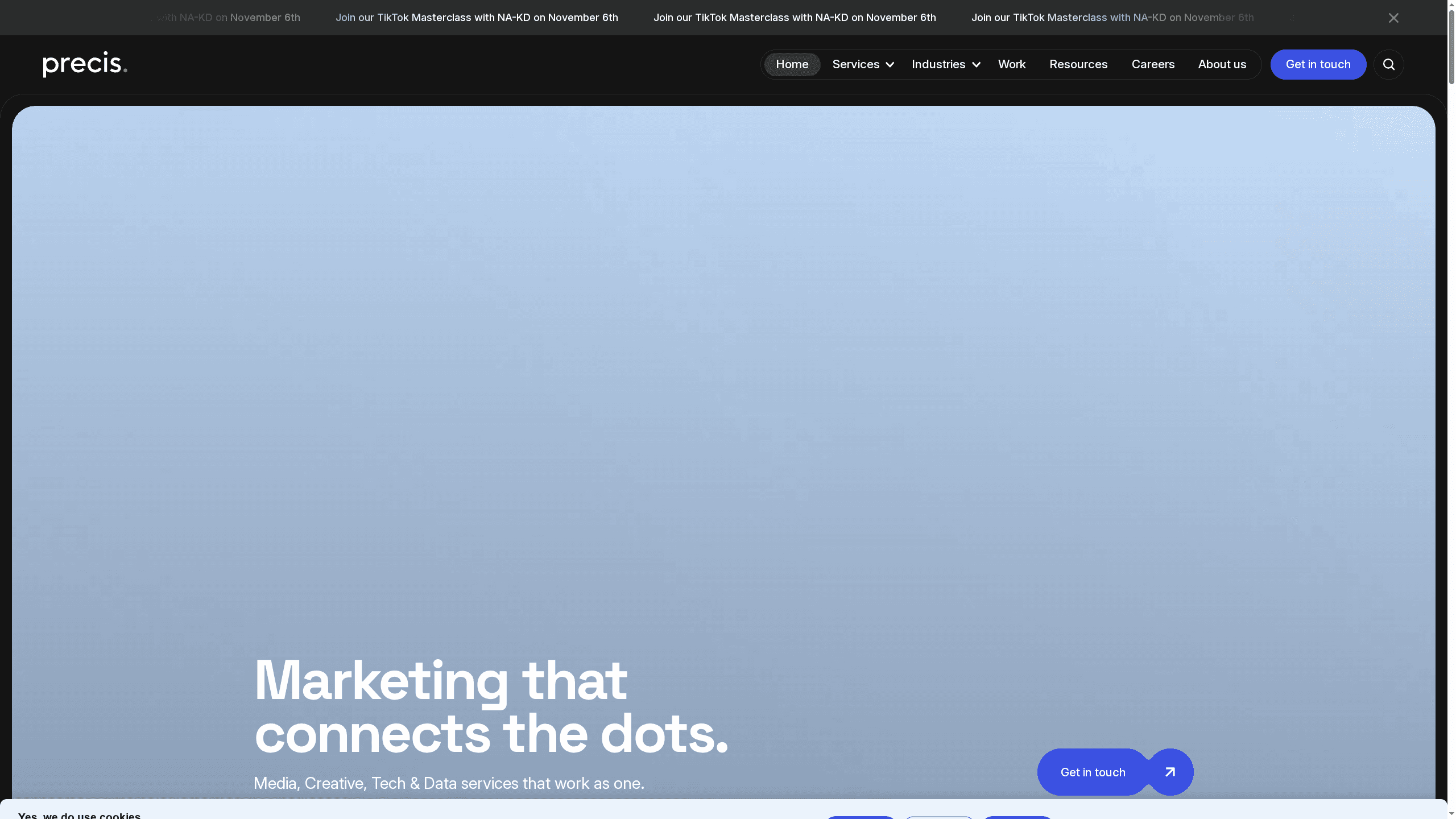The image size is (1456, 819).
Task: Click Get in touch in the navbar
Action: point(1318,64)
